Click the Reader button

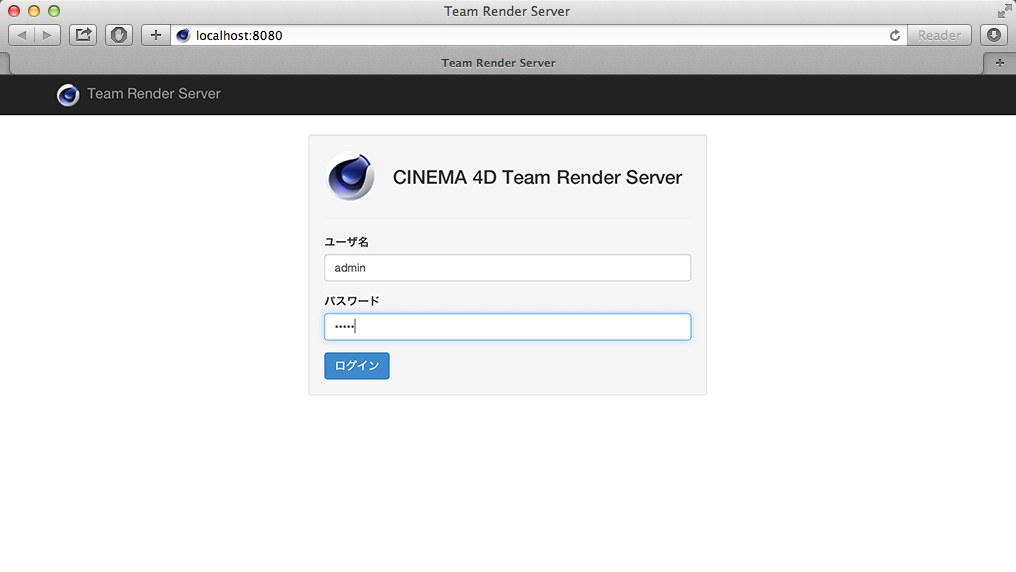[939, 35]
